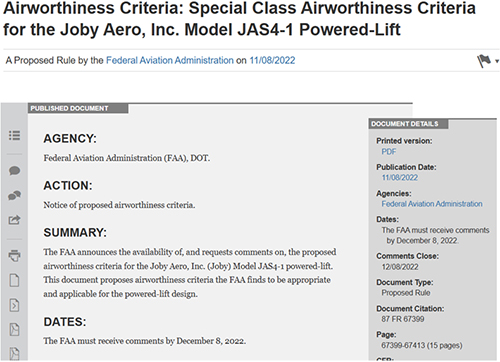500x362 pixels.
Task: Click the upper PDF file icon
Action: pyautogui.click(x=14, y=329)
